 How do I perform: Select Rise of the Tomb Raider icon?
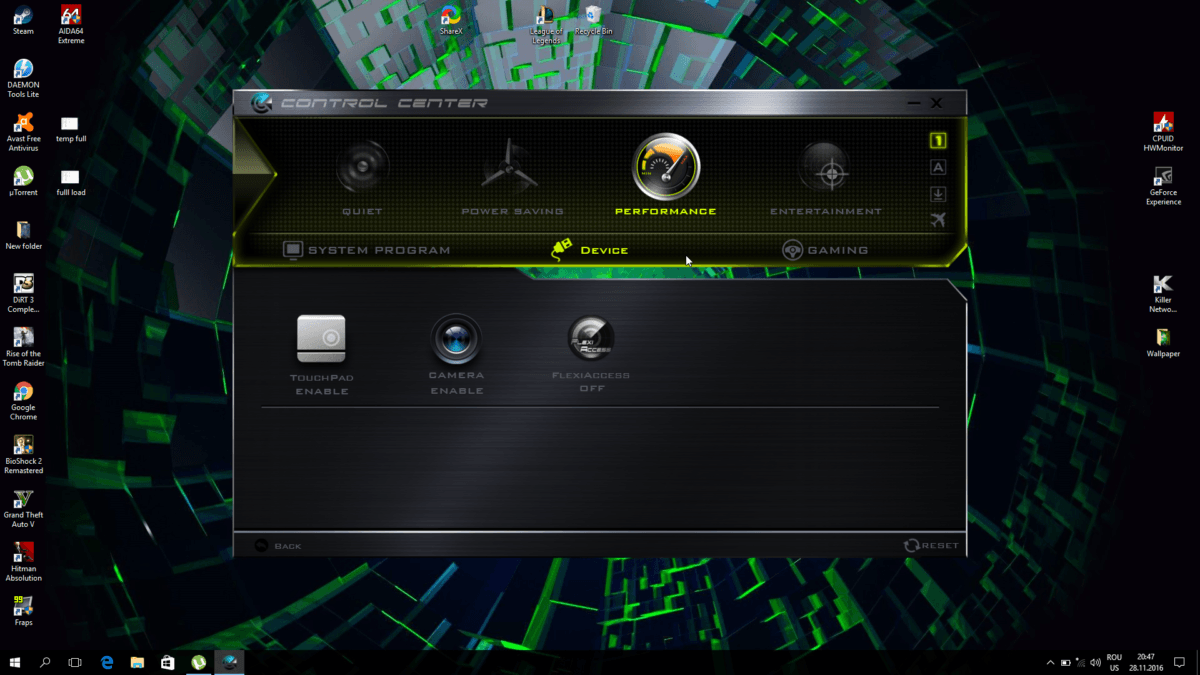[x=23, y=348]
